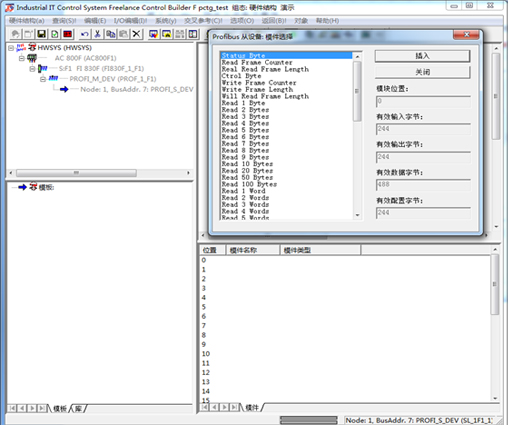Click the 有效输入字节 field showing 244
The image size is (508, 425).
click(423, 129)
